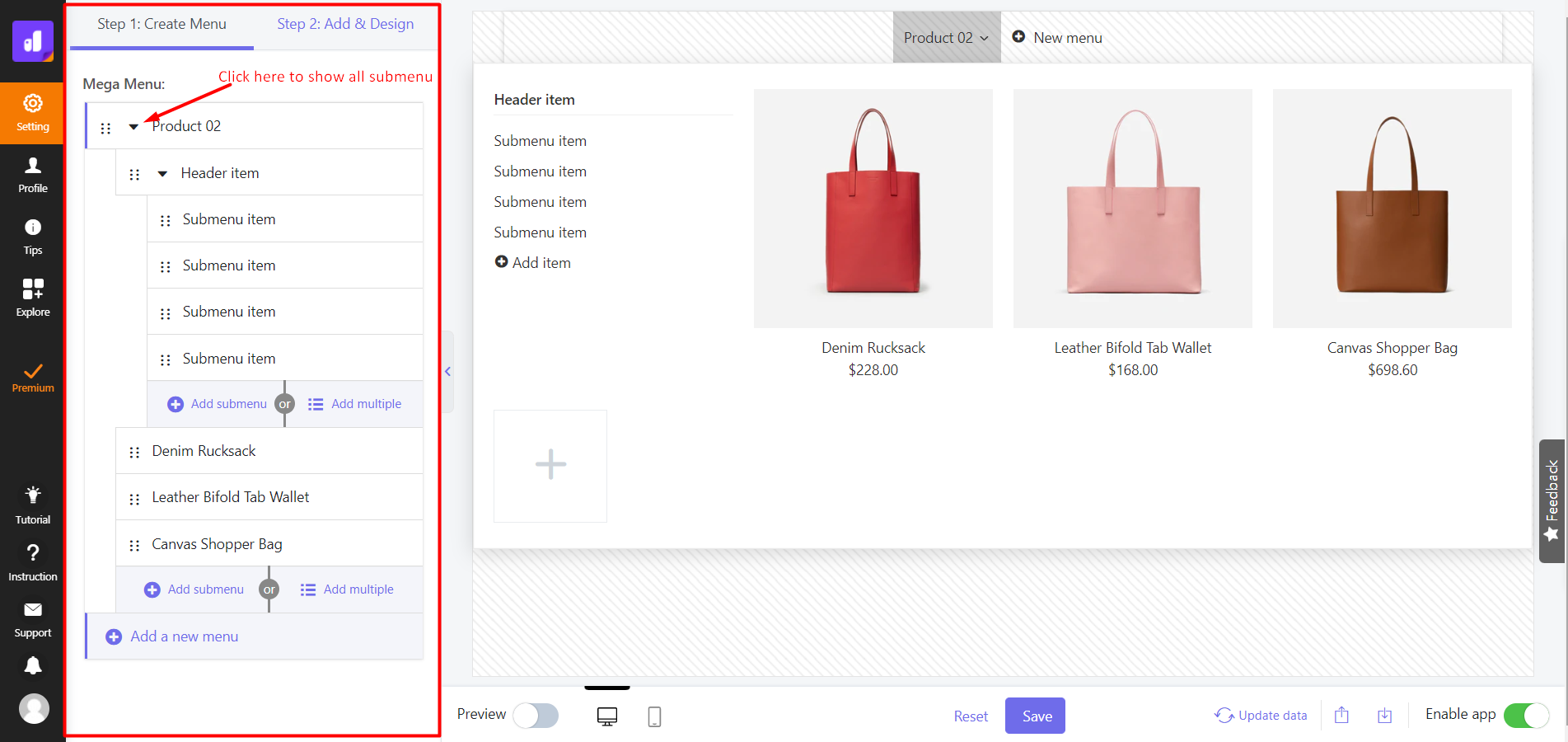This screenshot has height=742, width=1568.
Task: Open the Explore sidebar icon
Action: [x=33, y=298]
